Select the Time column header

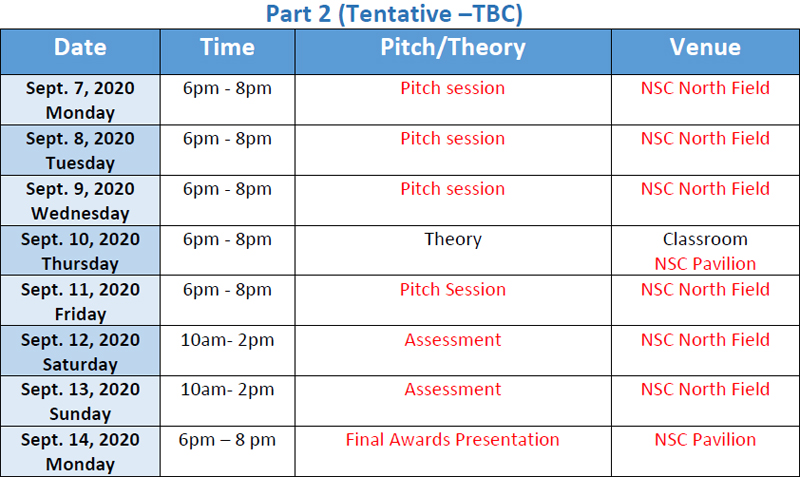(227, 48)
